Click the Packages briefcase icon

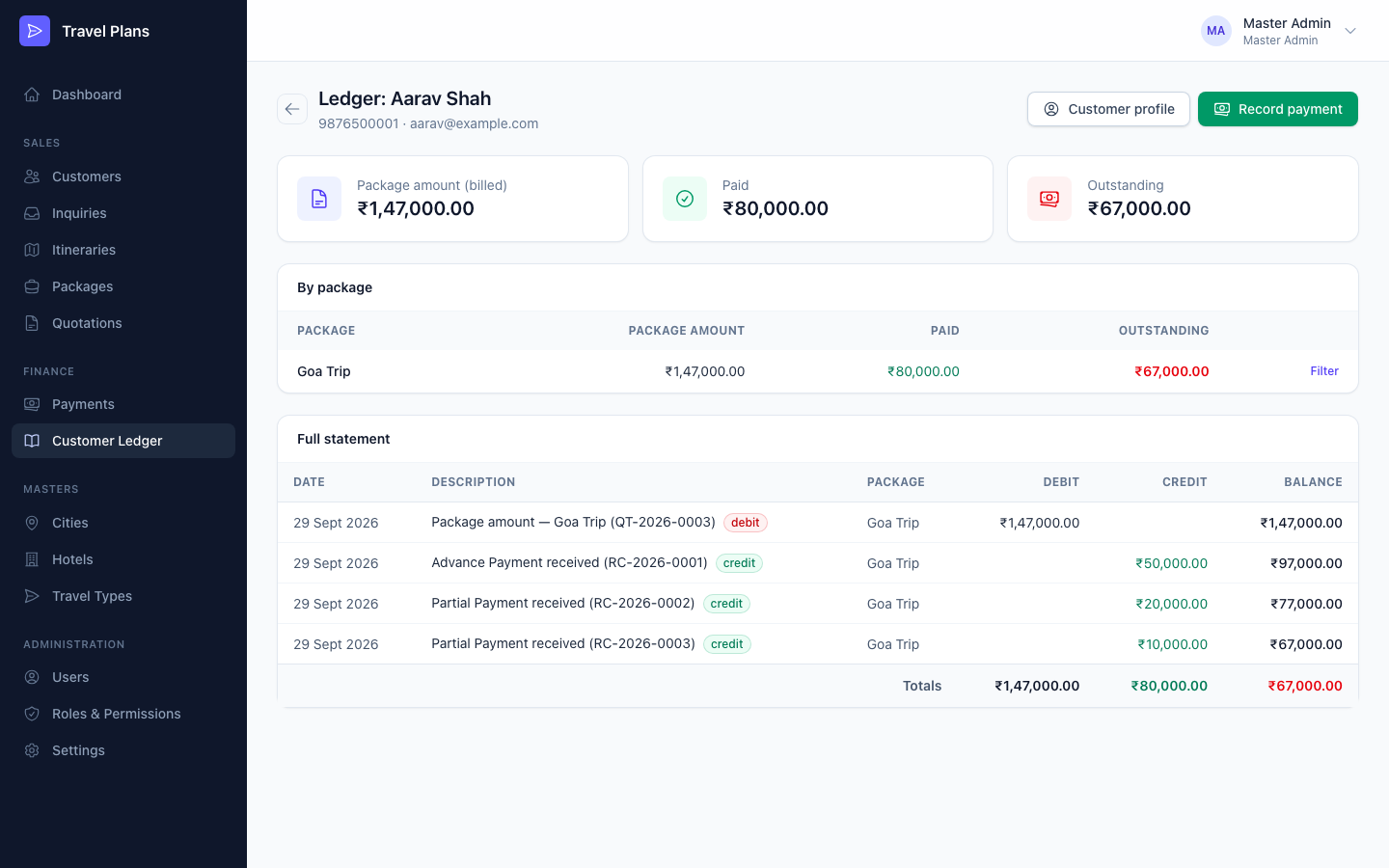32,286
